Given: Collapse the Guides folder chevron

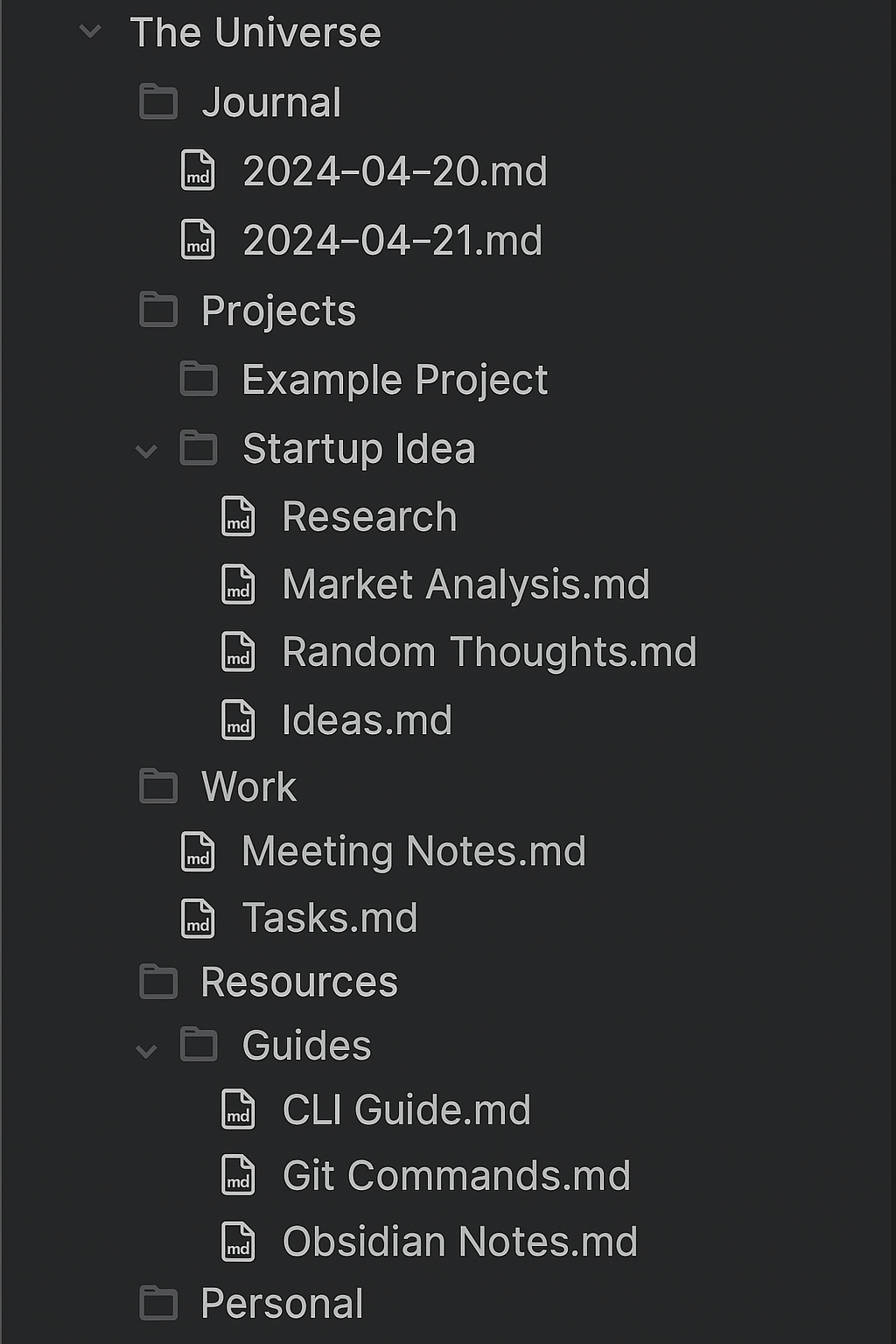Looking at the screenshot, I should pos(146,1051).
